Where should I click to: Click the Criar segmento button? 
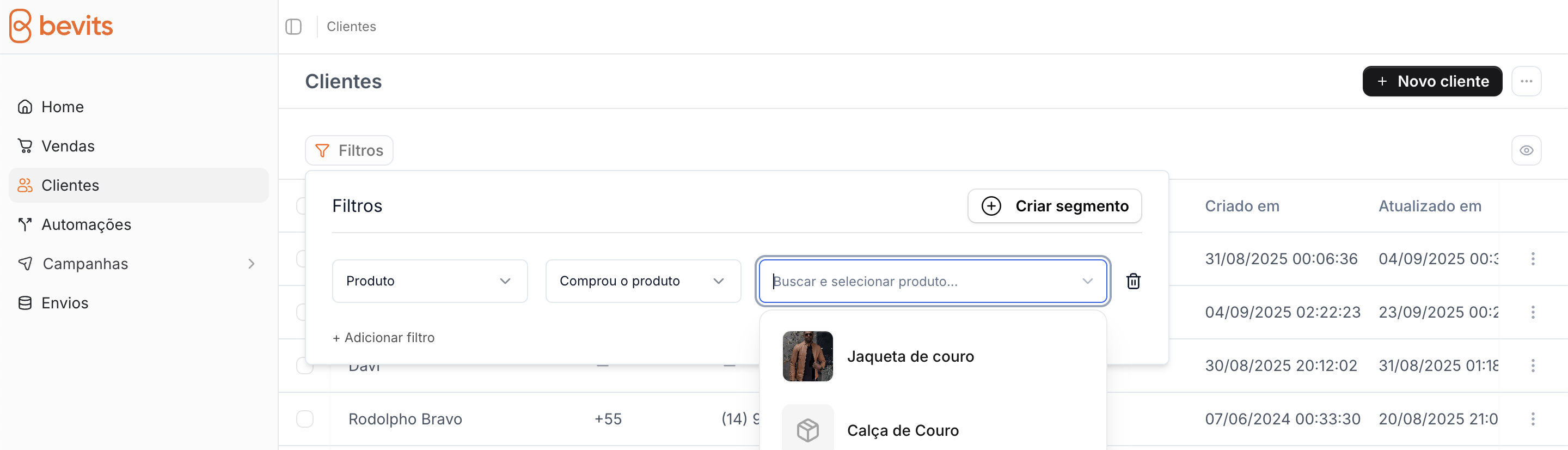pos(1054,206)
